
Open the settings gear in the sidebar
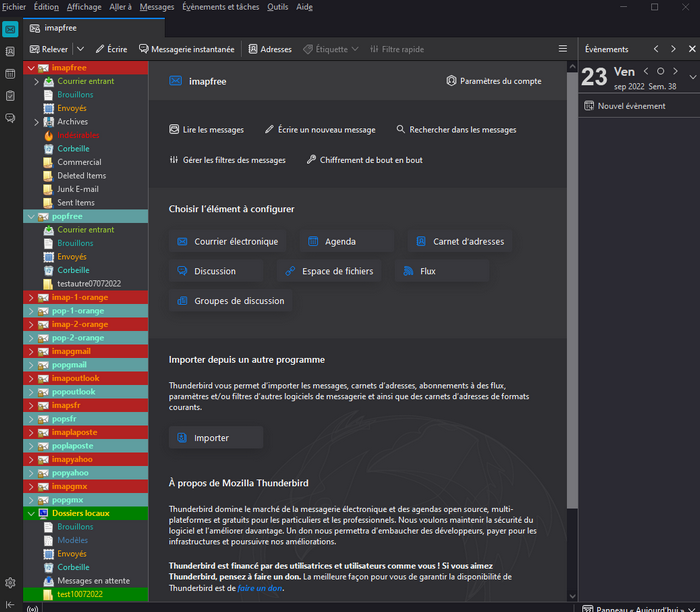coord(10,583)
